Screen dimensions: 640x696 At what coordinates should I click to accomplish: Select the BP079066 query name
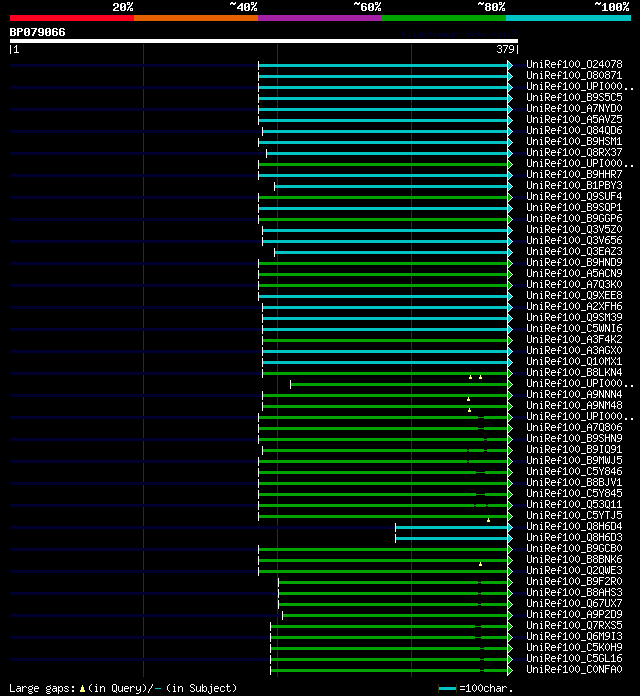click(37, 32)
